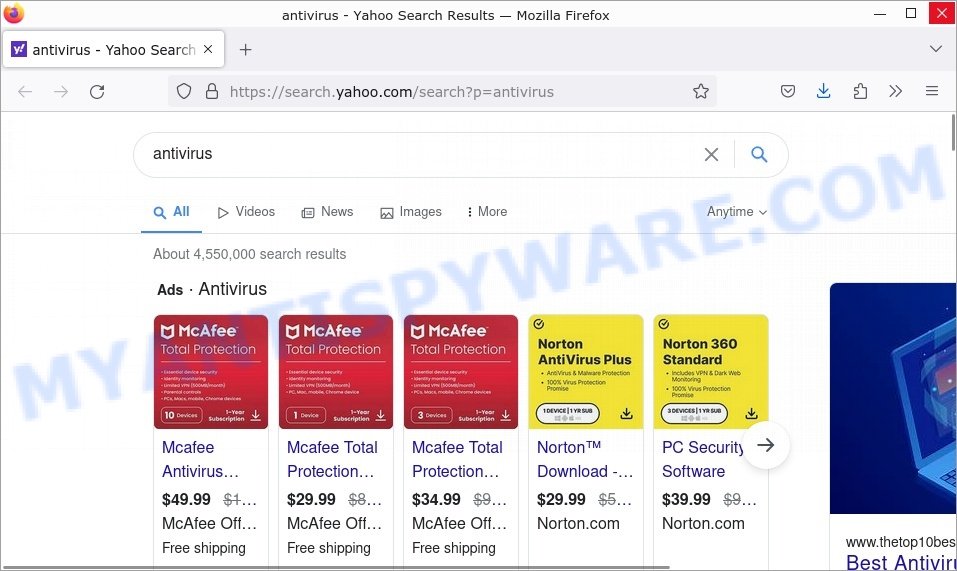Click the blue magnifier search button
The height and width of the screenshot is (571, 957).
tap(759, 154)
